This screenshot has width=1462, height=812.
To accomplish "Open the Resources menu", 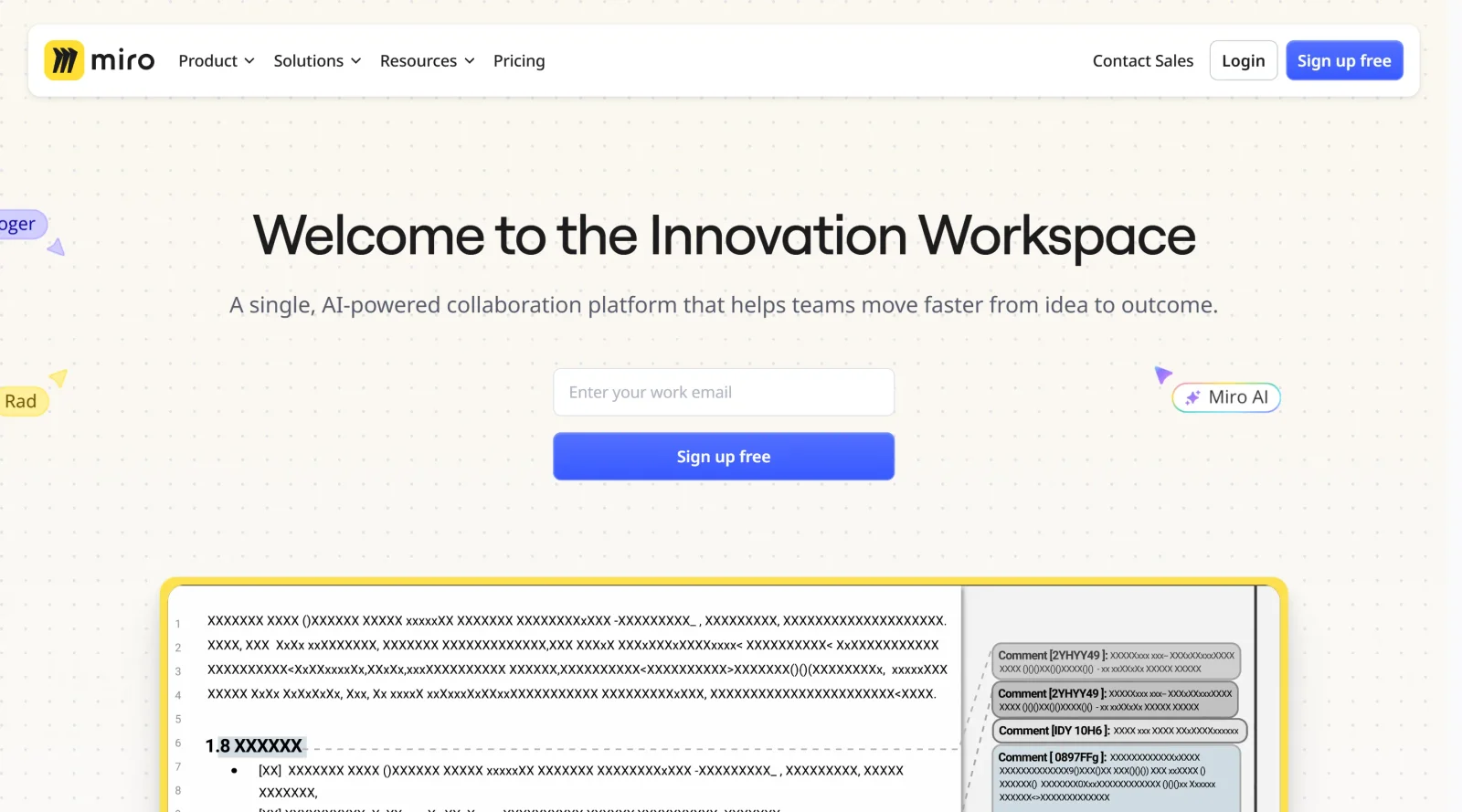I will click(x=427, y=60).
